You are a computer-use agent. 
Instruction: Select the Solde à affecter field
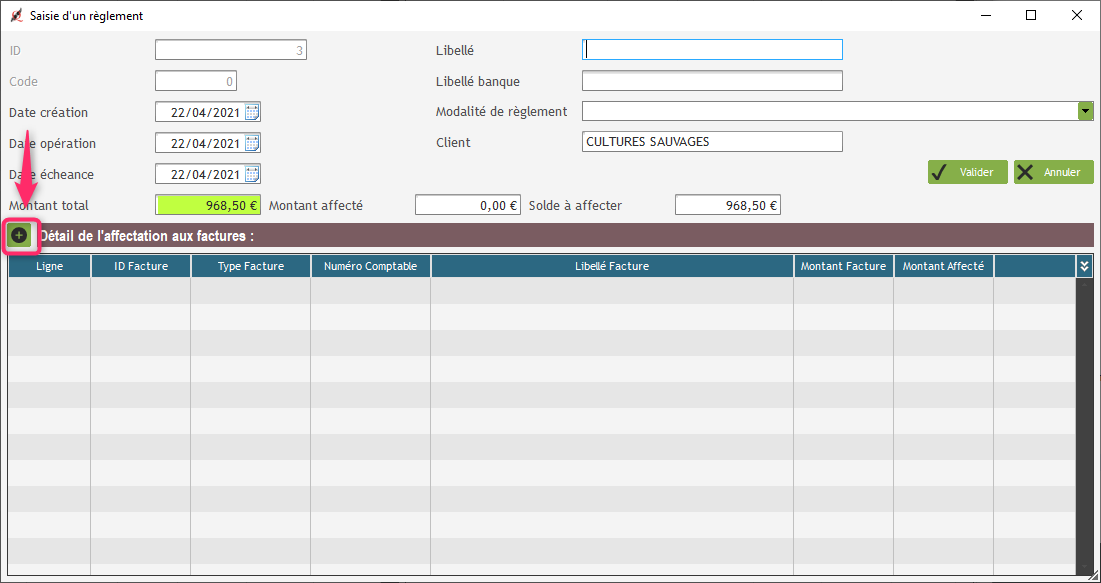point(727,205)
